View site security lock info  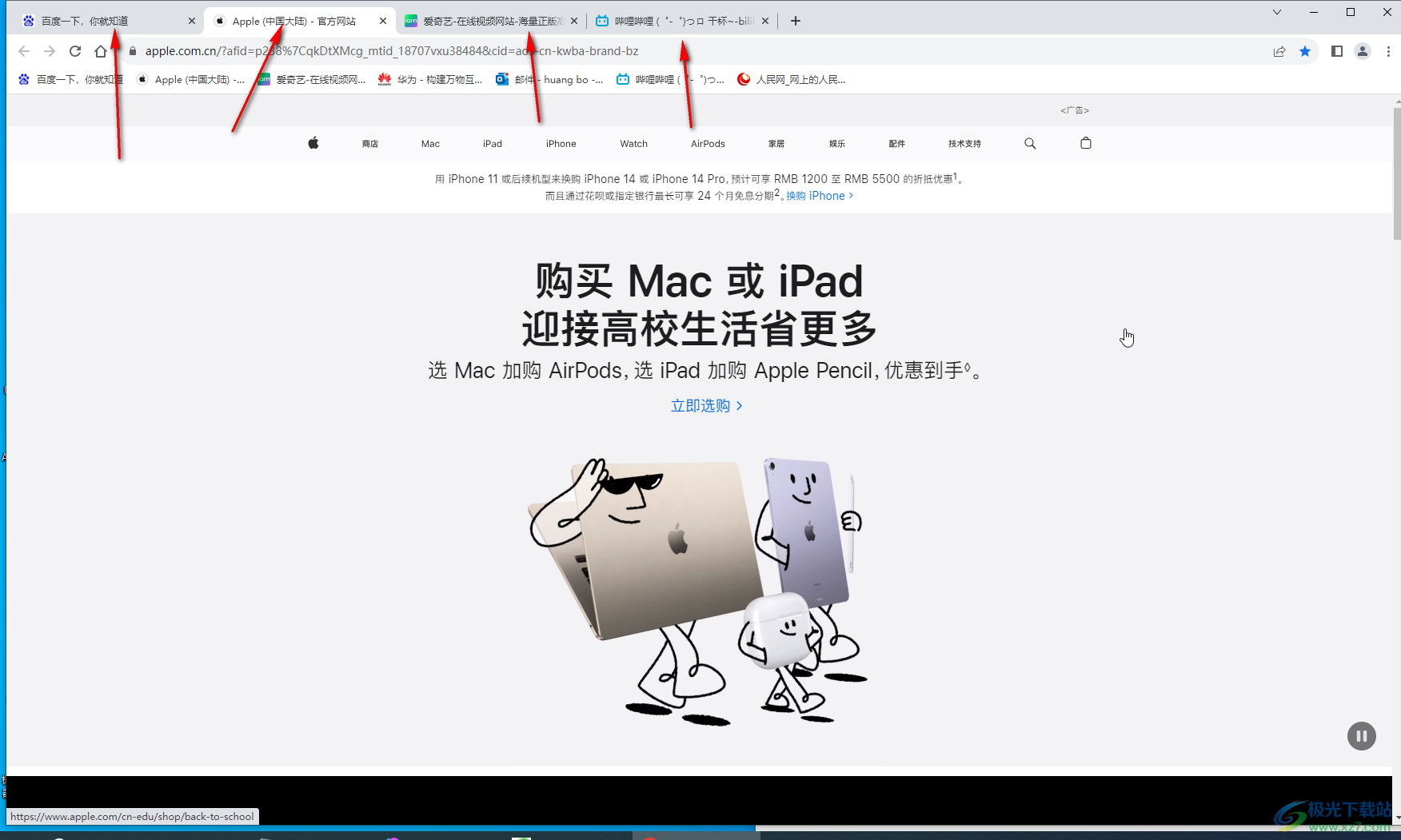[133, 51]
